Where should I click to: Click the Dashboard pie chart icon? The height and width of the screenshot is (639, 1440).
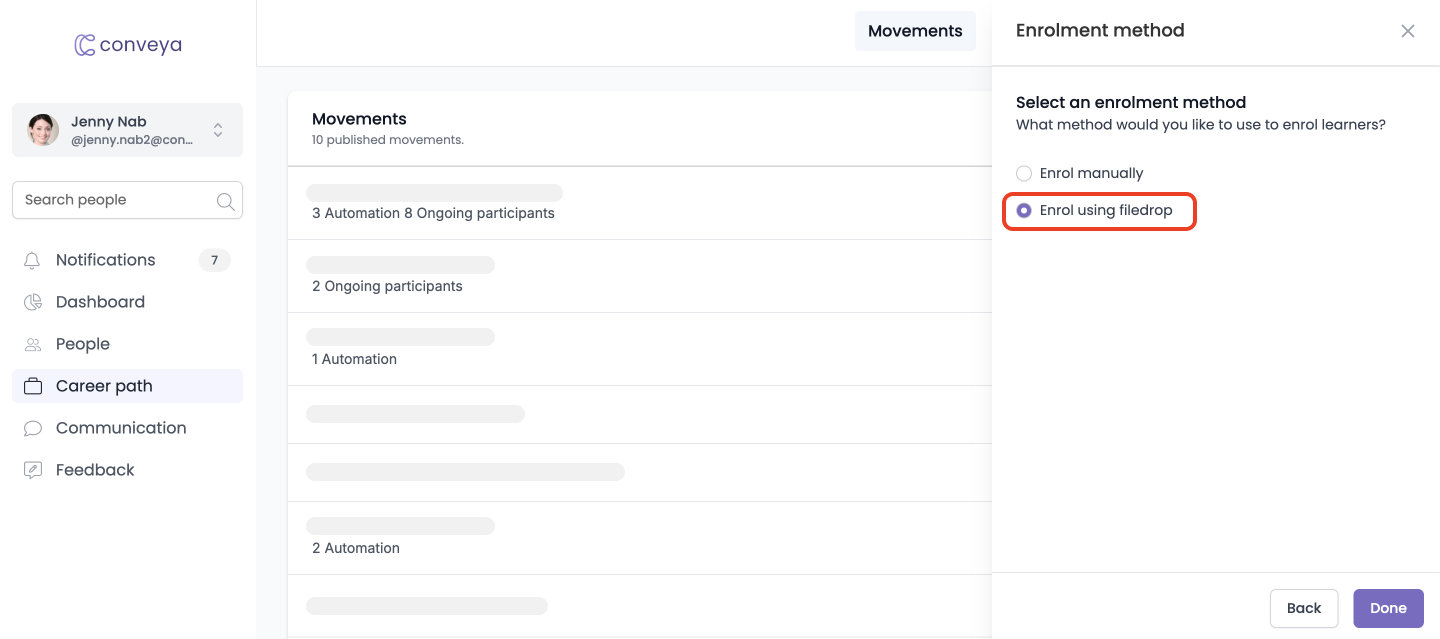33,302
